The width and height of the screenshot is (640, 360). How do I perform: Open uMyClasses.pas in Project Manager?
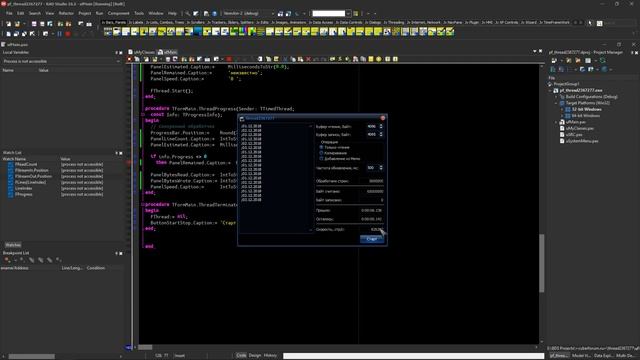click(x=580, y=128)
